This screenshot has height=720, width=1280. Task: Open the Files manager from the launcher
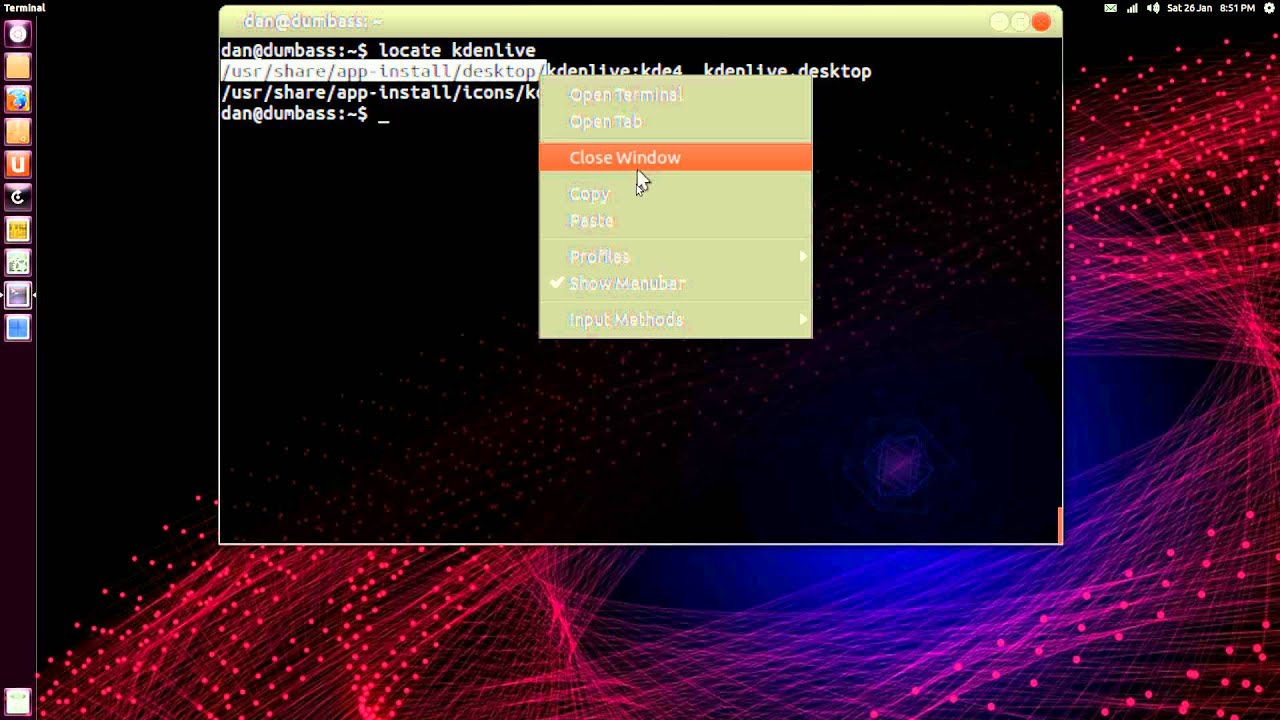(x=18, y=67)
